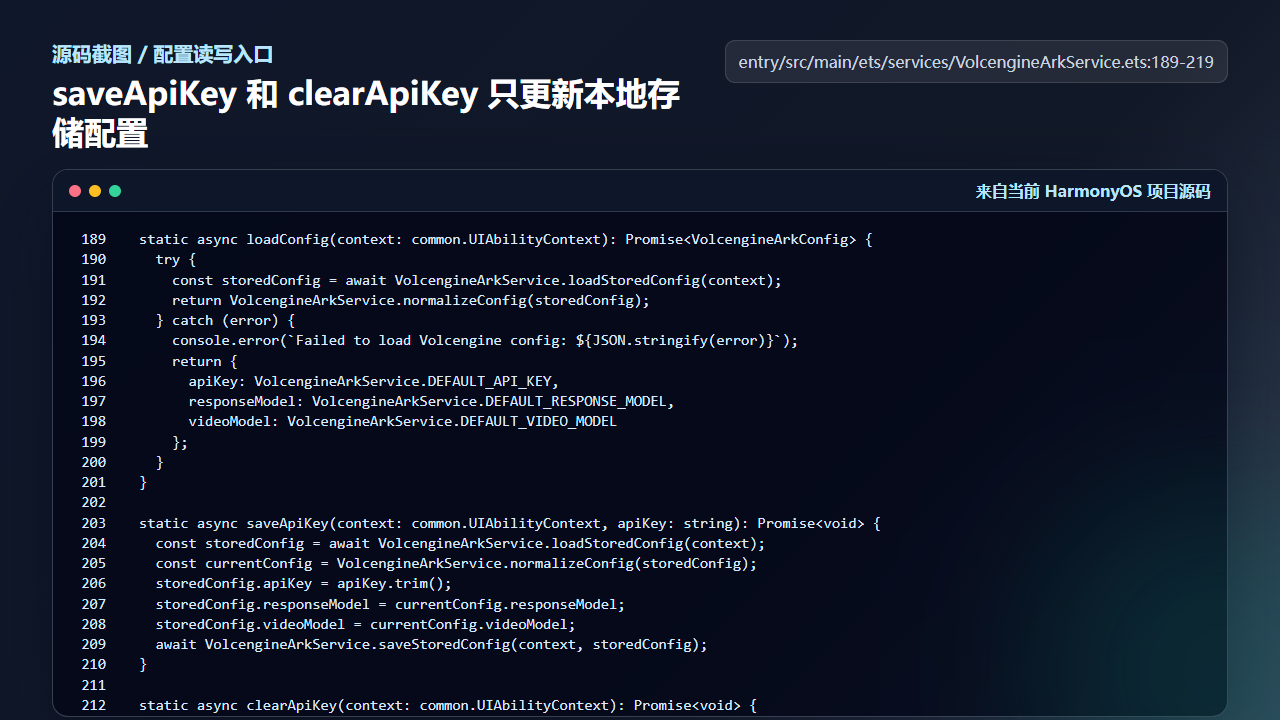Click the 'return {' line 195
Image resolution: width=1280 pixels, height=720 pixels.
click(205, 361)
